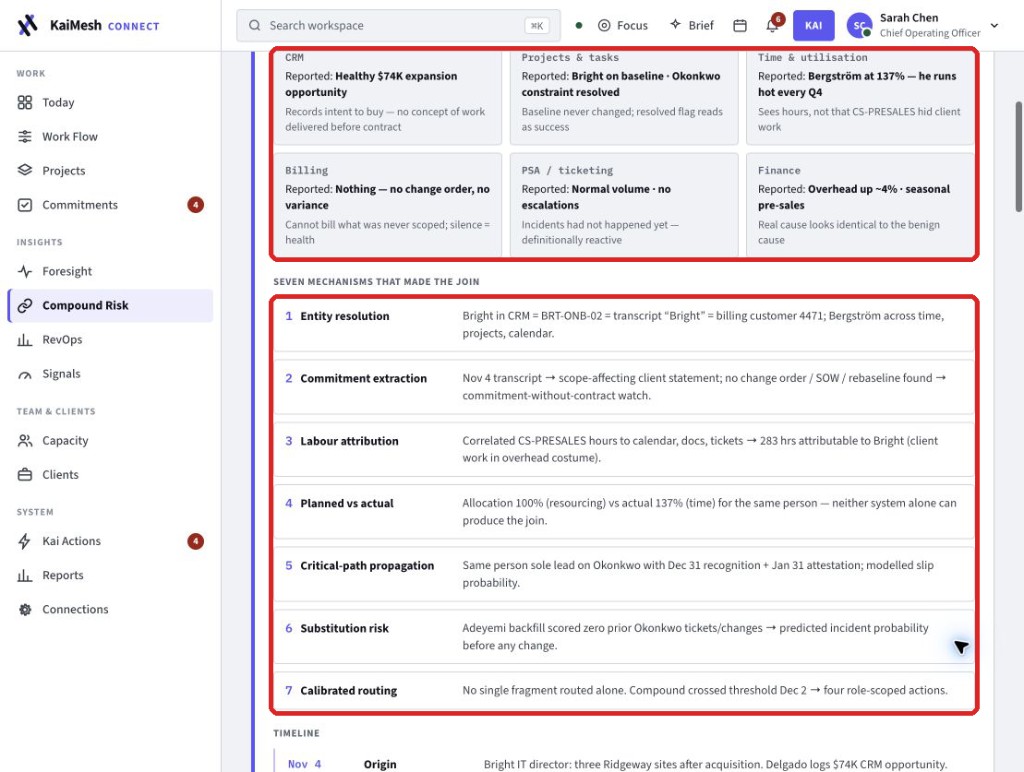
Task: Open the Kai Actions menu item
Action: [110, 541]
